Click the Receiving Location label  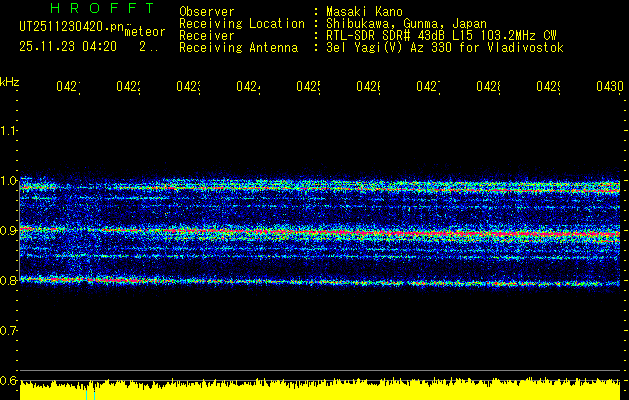242,24
